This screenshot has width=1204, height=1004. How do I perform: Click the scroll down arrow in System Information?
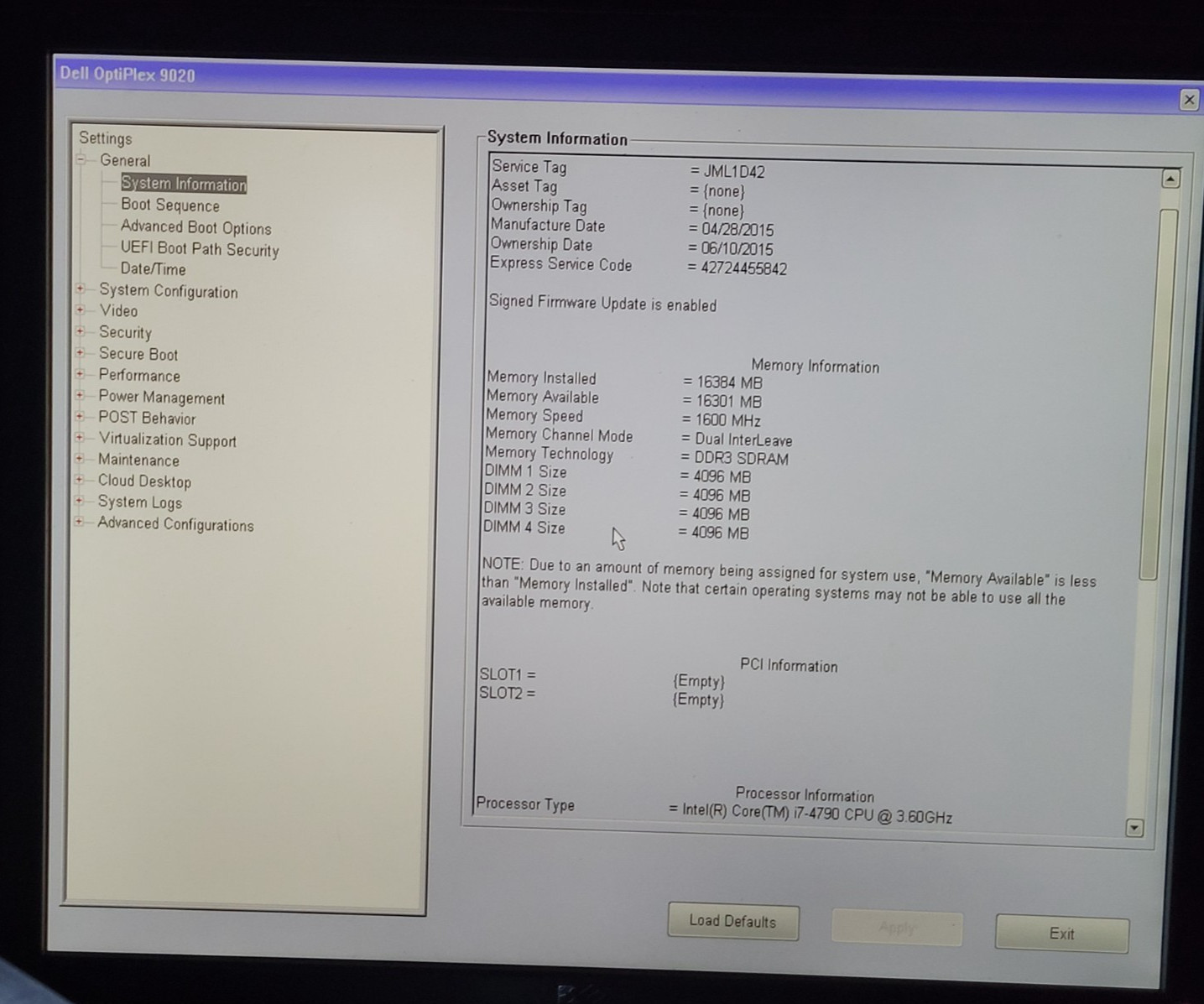tap(1134, 828)
